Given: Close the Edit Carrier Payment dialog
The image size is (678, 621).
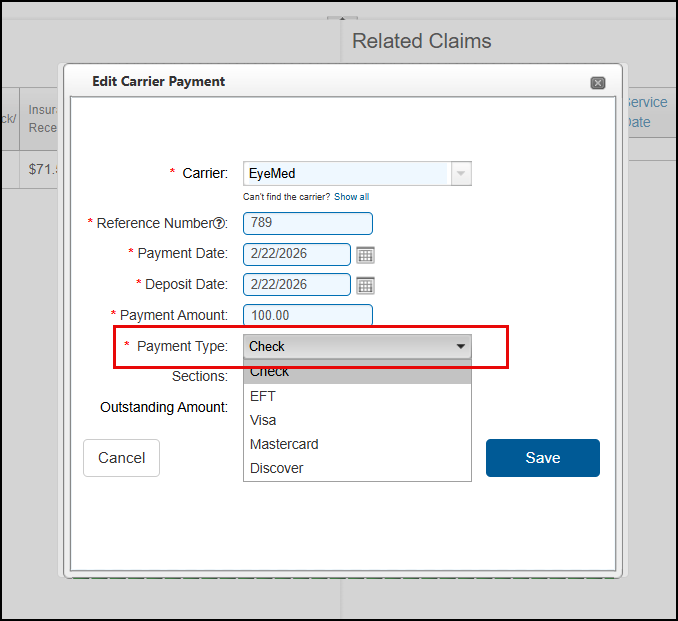Looking at the screenshot, I should coord(597,83).
